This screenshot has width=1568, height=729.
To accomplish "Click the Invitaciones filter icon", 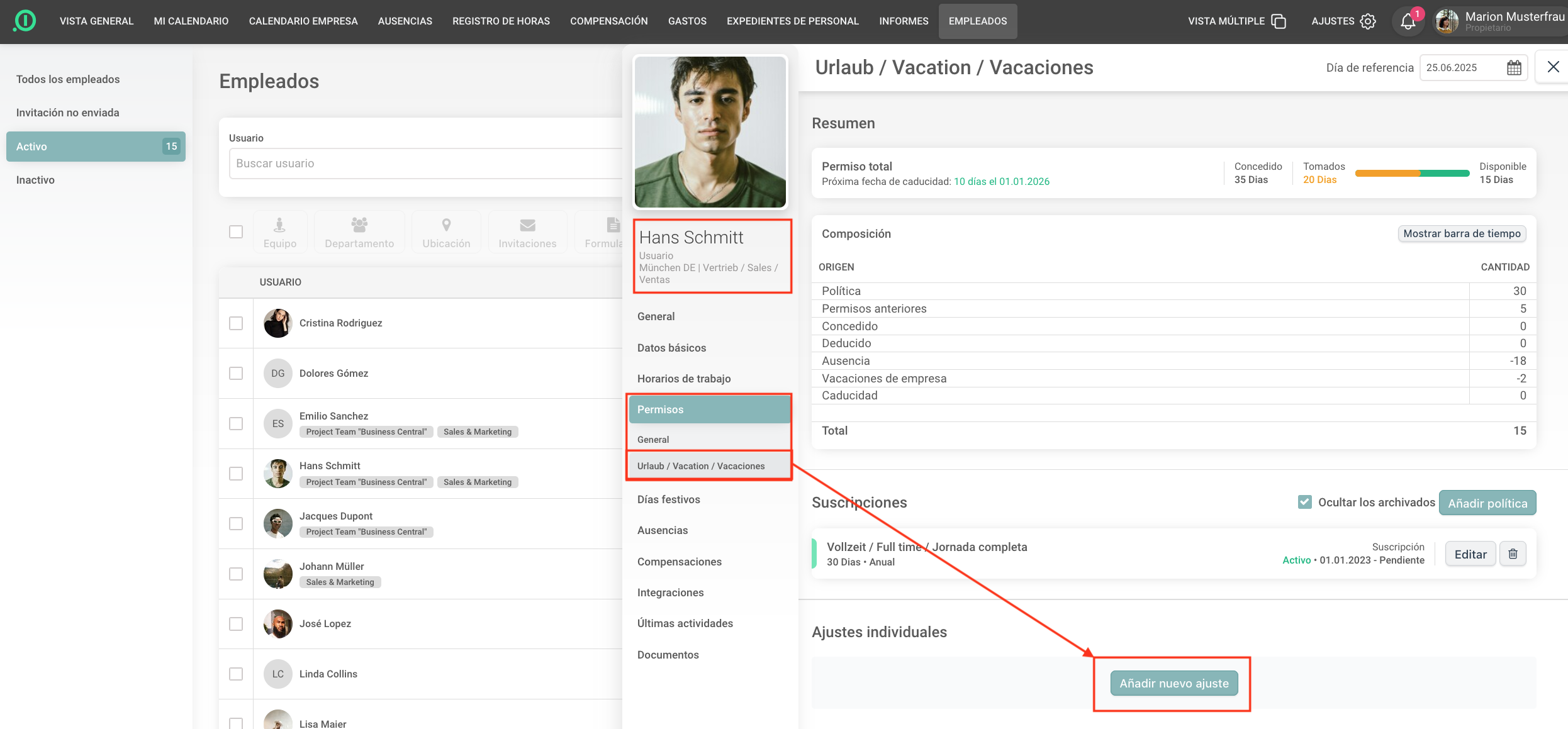I will click(x=527, y=225).
